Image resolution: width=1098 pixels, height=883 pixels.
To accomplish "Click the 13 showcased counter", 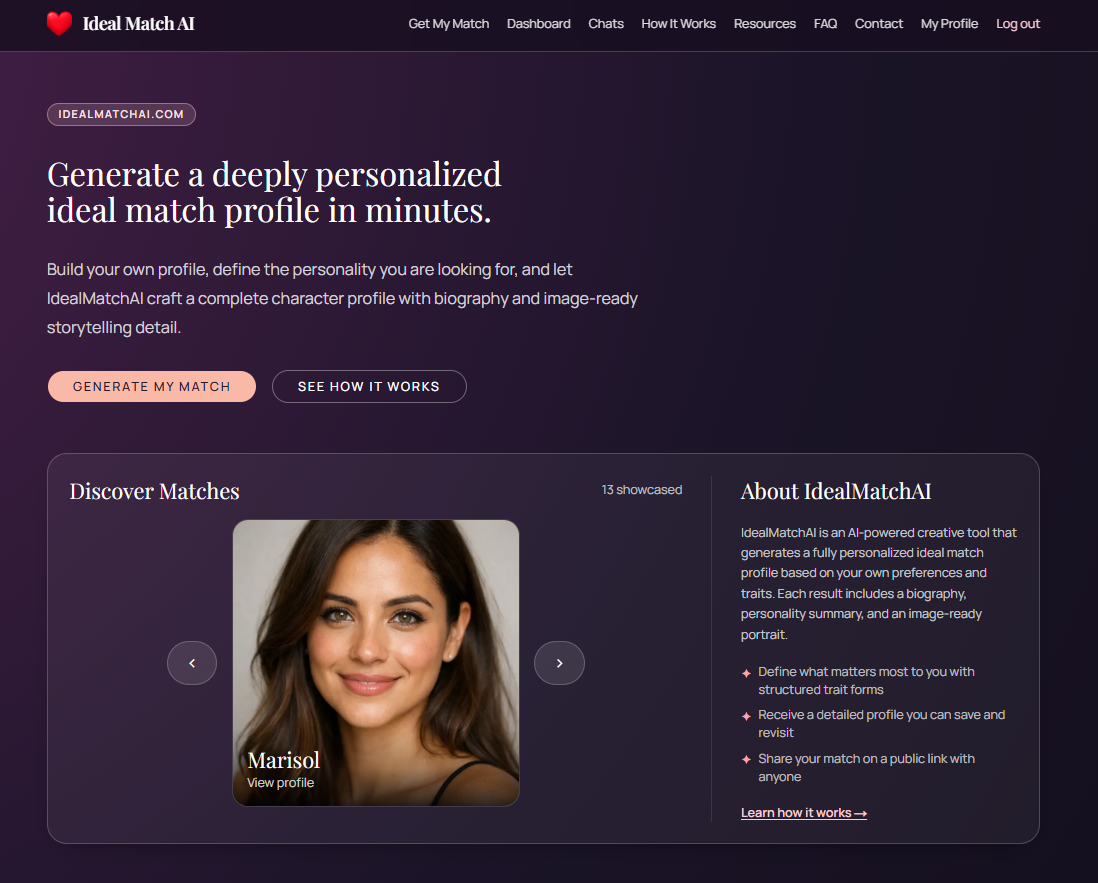I will (x=641, y=489).
